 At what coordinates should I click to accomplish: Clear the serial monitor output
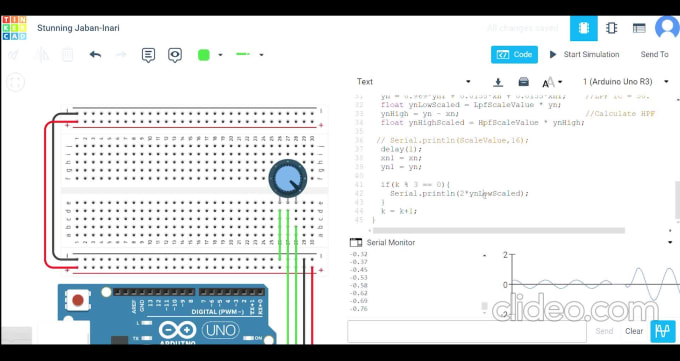pos(634,331)
